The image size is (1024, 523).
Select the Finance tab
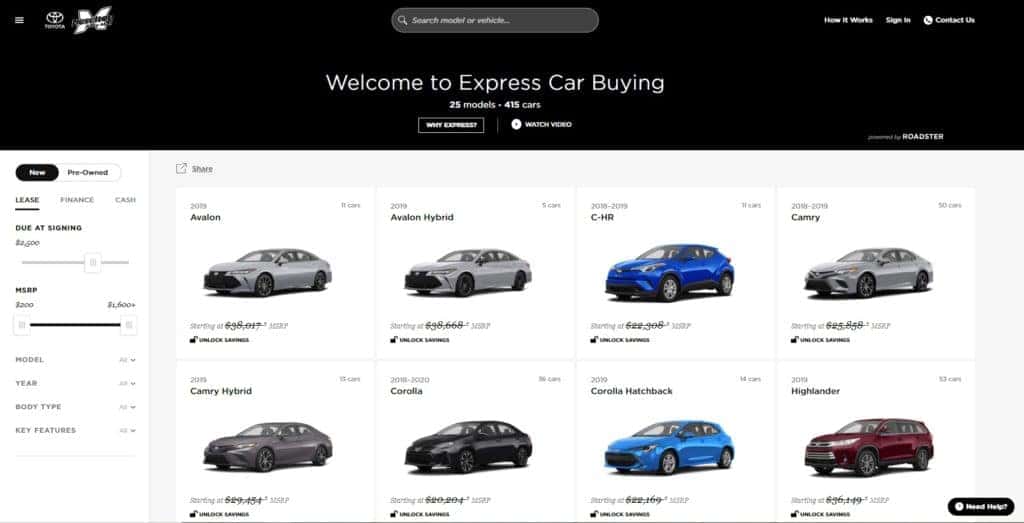pyautogui.click(x=77, y=200)
